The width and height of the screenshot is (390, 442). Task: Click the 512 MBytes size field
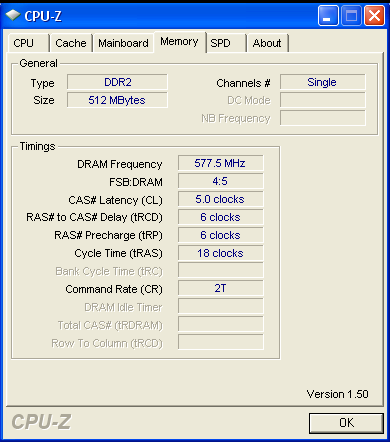click(x=117, y=100)
